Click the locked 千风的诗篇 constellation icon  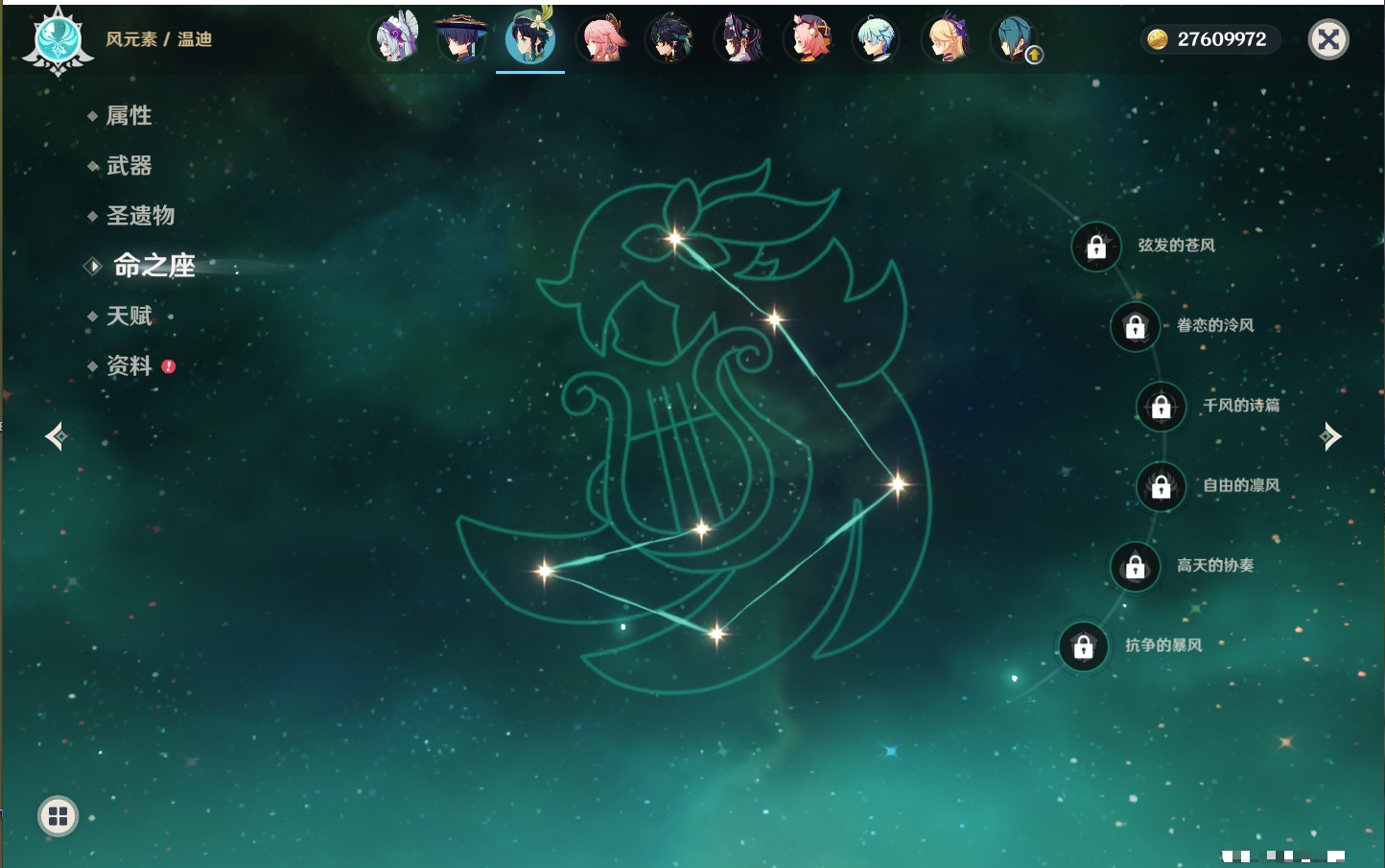1161,406
